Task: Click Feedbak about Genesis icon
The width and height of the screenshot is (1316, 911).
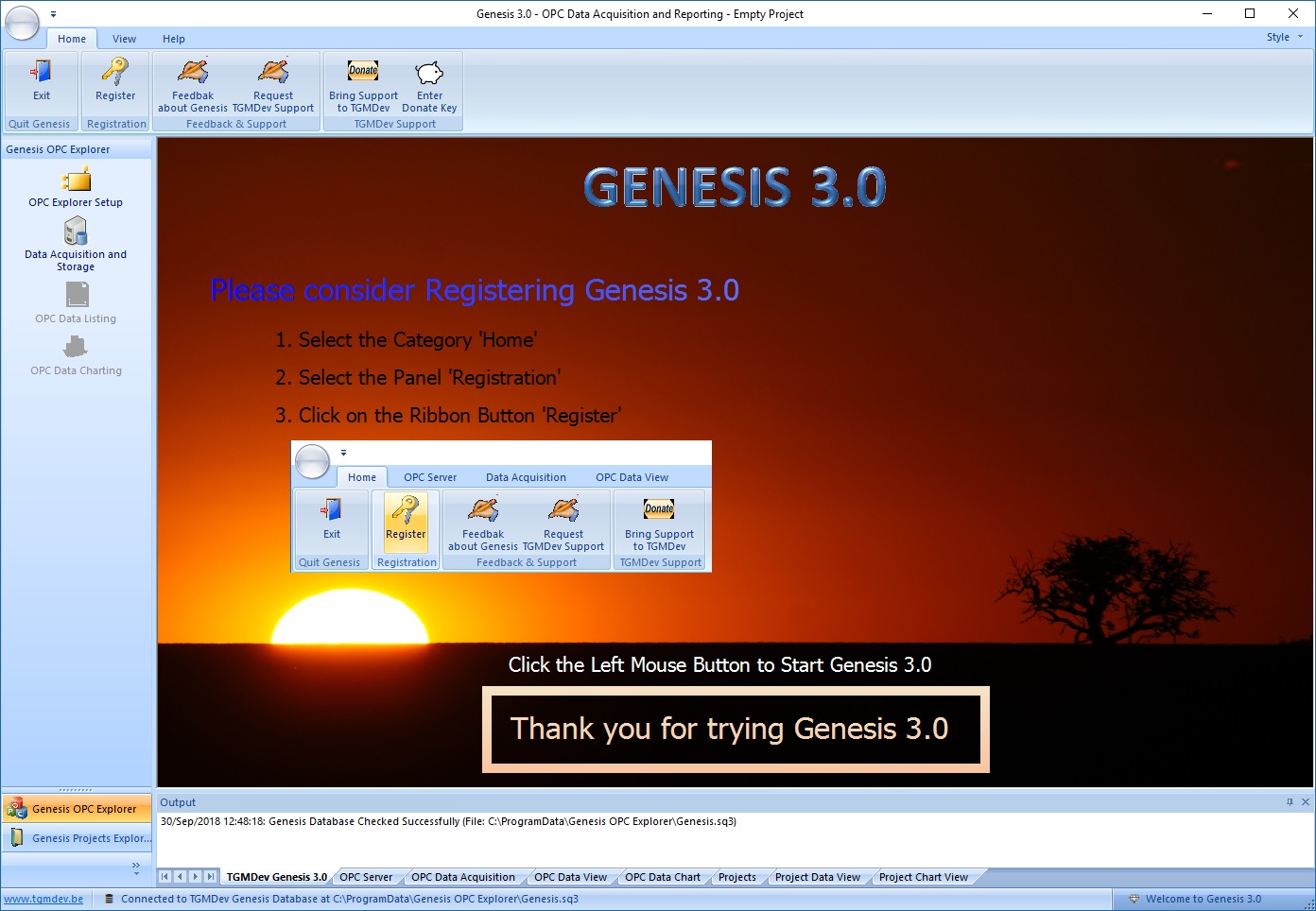Action: coord(193,71)
